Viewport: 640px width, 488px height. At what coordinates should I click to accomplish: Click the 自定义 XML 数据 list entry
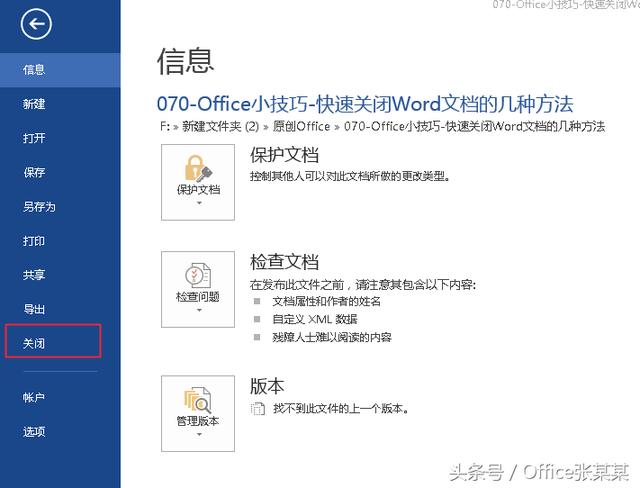pyautogui.click(x=315, y=319)
